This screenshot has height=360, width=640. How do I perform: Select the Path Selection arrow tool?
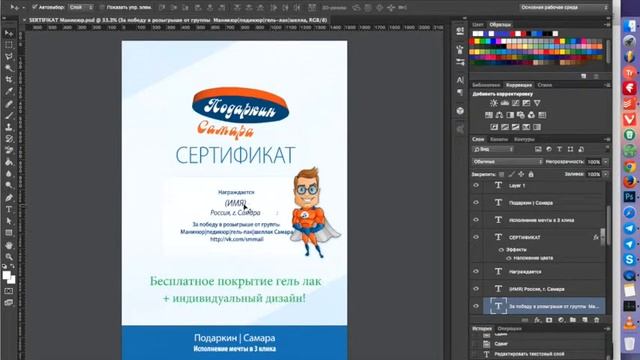[x=9, y=221]
